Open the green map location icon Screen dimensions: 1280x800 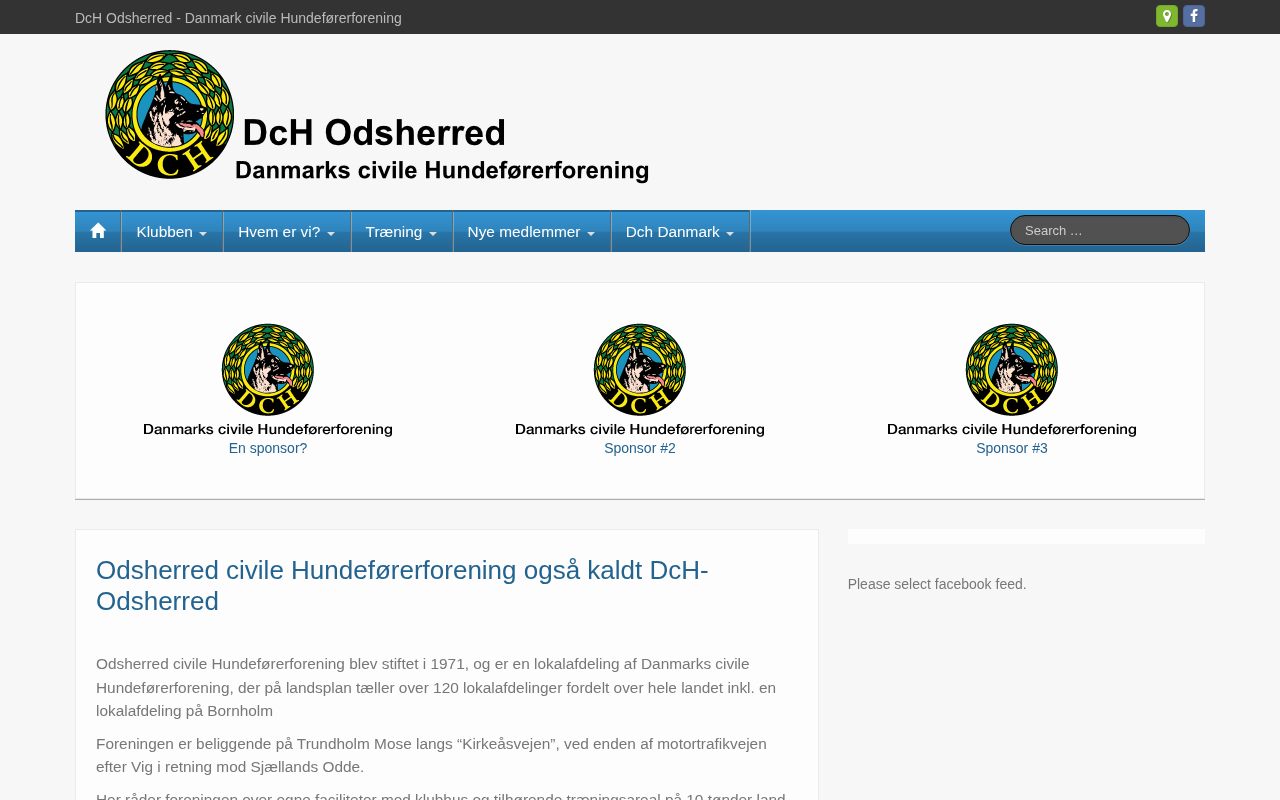[x=1167, y=16]
